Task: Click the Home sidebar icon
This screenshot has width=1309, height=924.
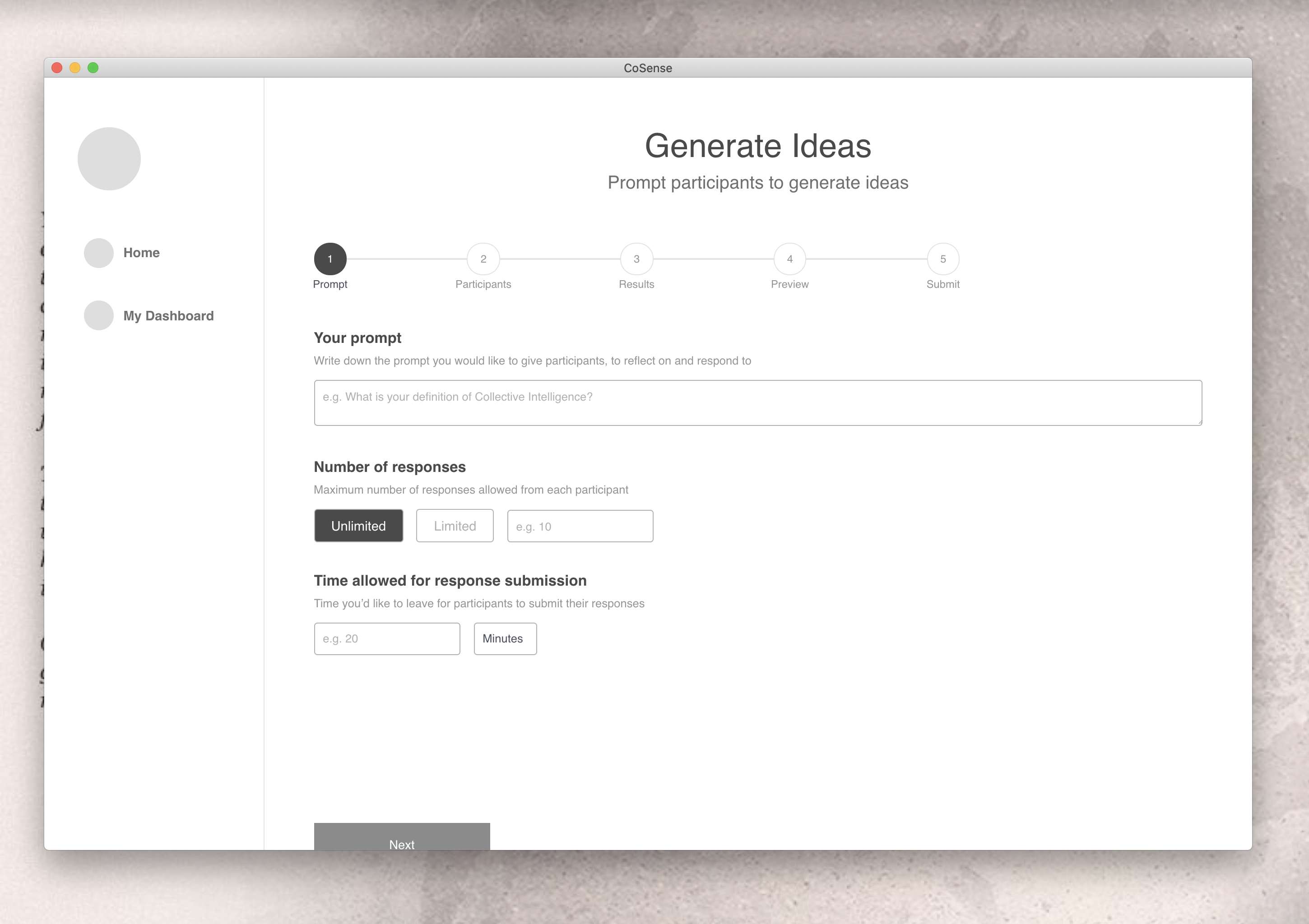Action: [x=98, y=252]
